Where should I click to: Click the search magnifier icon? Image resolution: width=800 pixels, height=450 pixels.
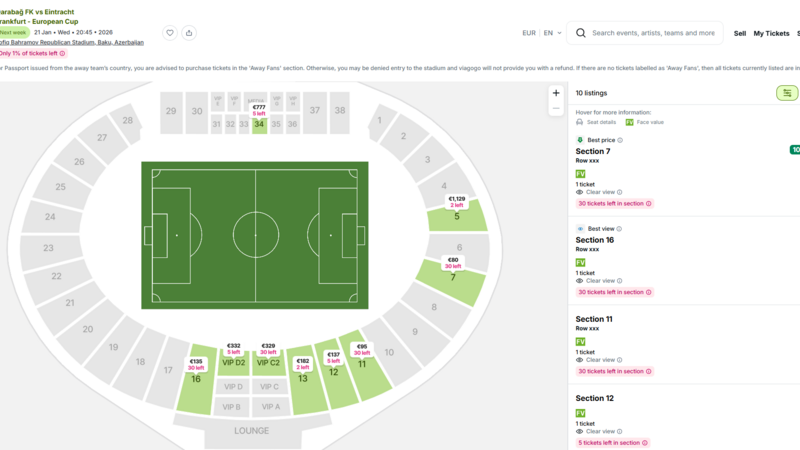[581, 33]
